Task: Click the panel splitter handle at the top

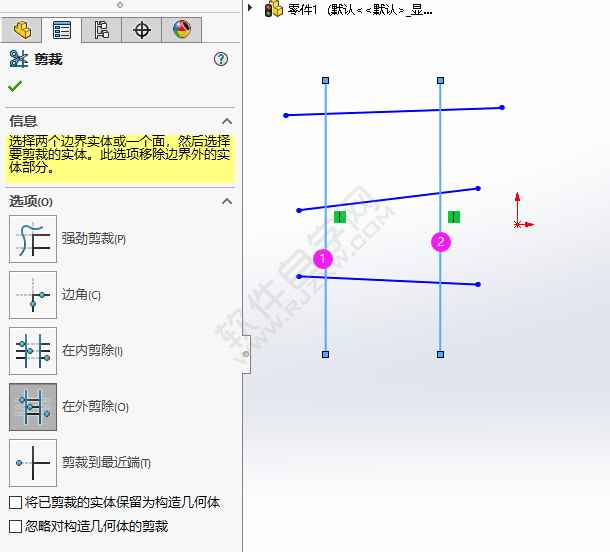Action: (x=120, y=5)
